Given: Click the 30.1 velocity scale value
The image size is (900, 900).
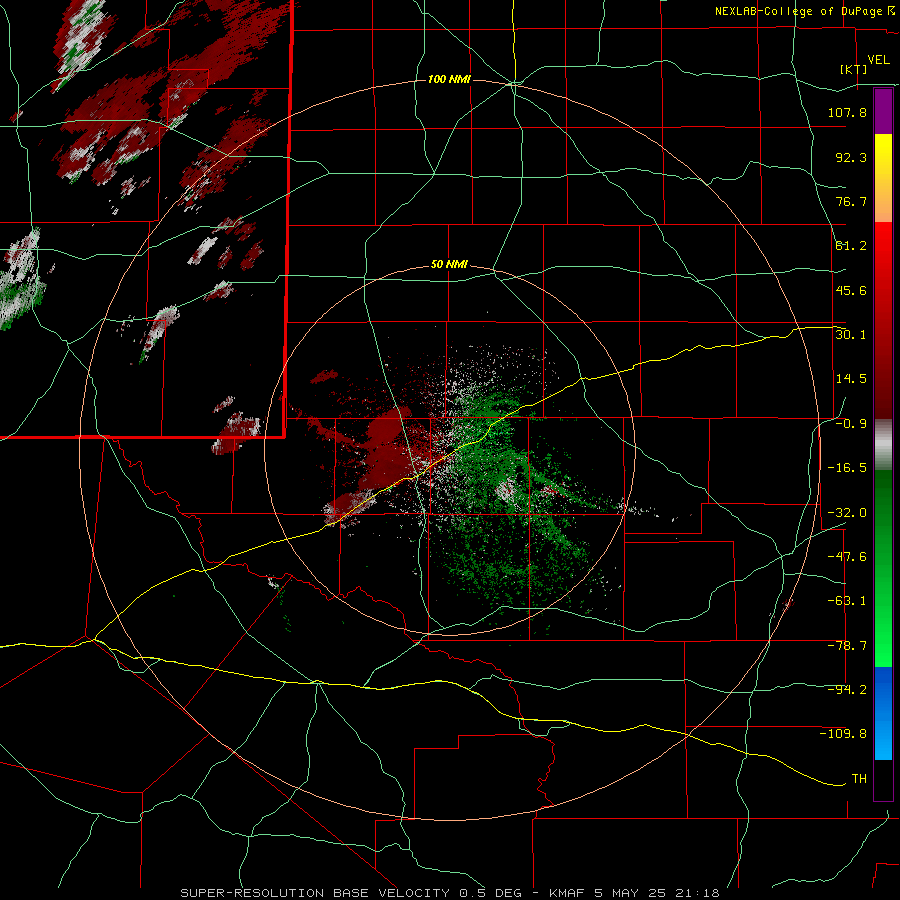Looking at the screenshot, I should (x=851, y=334).
